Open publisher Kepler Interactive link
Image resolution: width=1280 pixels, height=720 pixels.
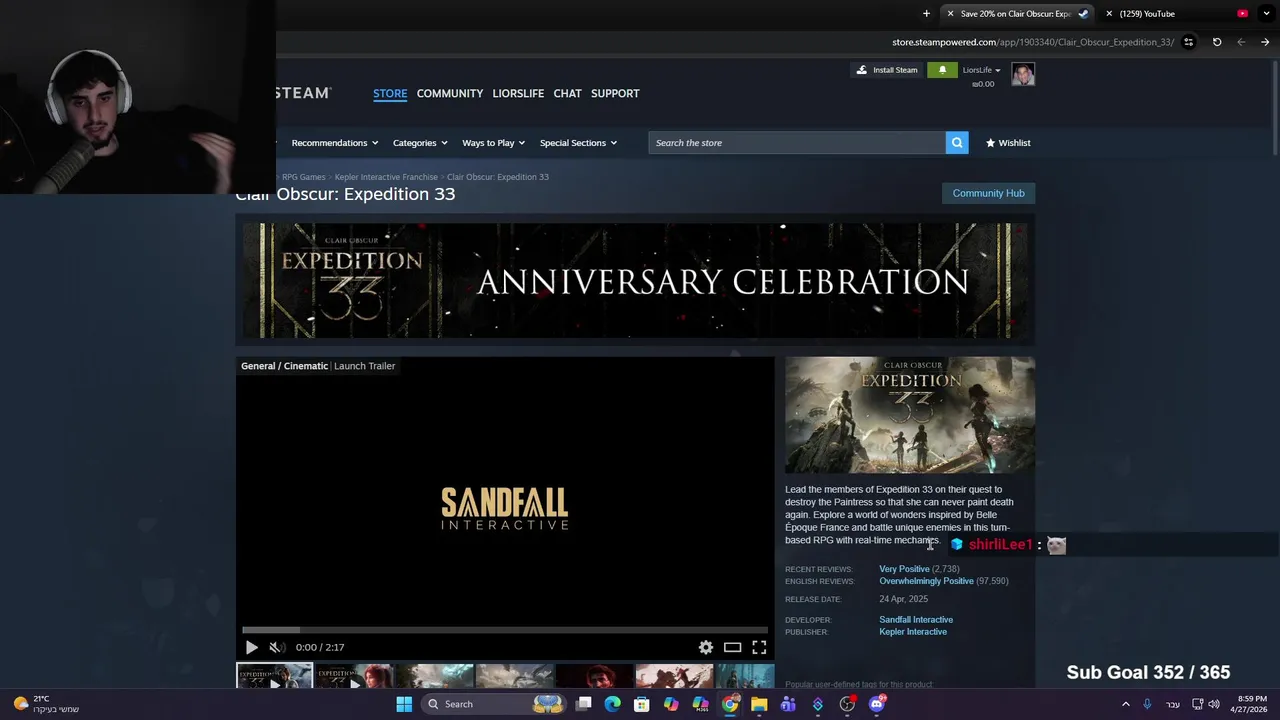[x=913, y=632]
